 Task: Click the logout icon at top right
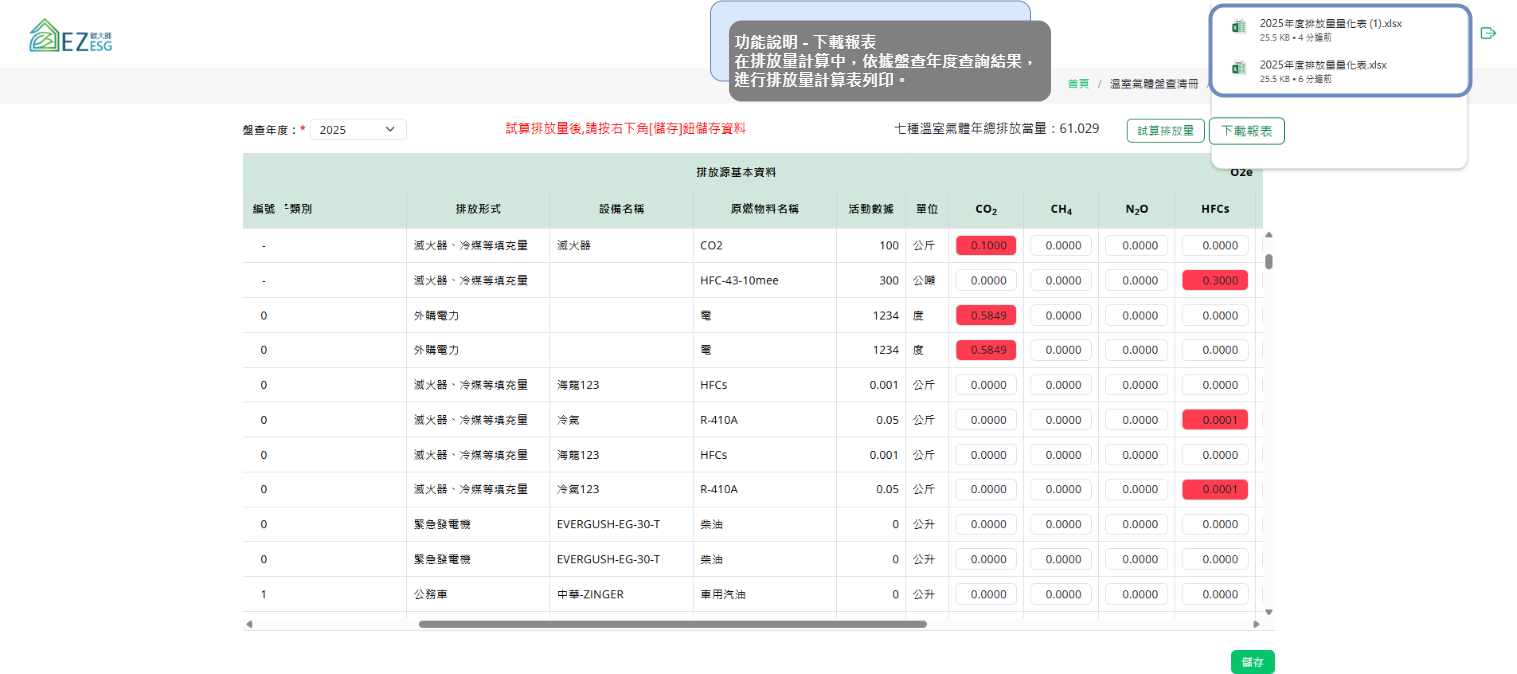(1488, 33)
